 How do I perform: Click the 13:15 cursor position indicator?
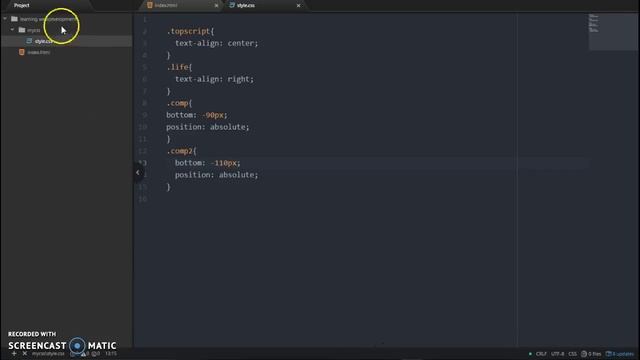tap(111, 354)
